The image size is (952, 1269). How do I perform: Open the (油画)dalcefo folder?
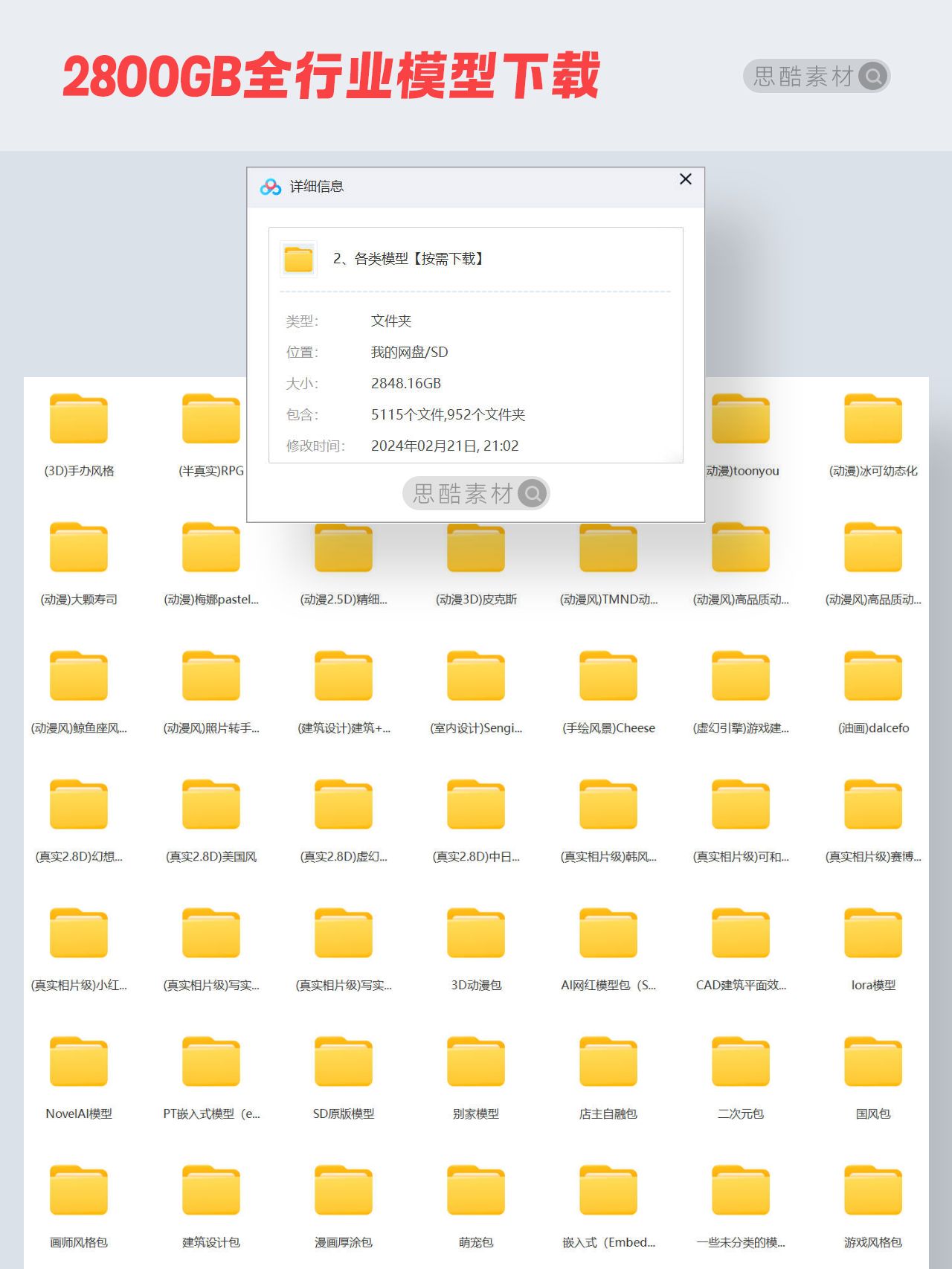[873, 675]
